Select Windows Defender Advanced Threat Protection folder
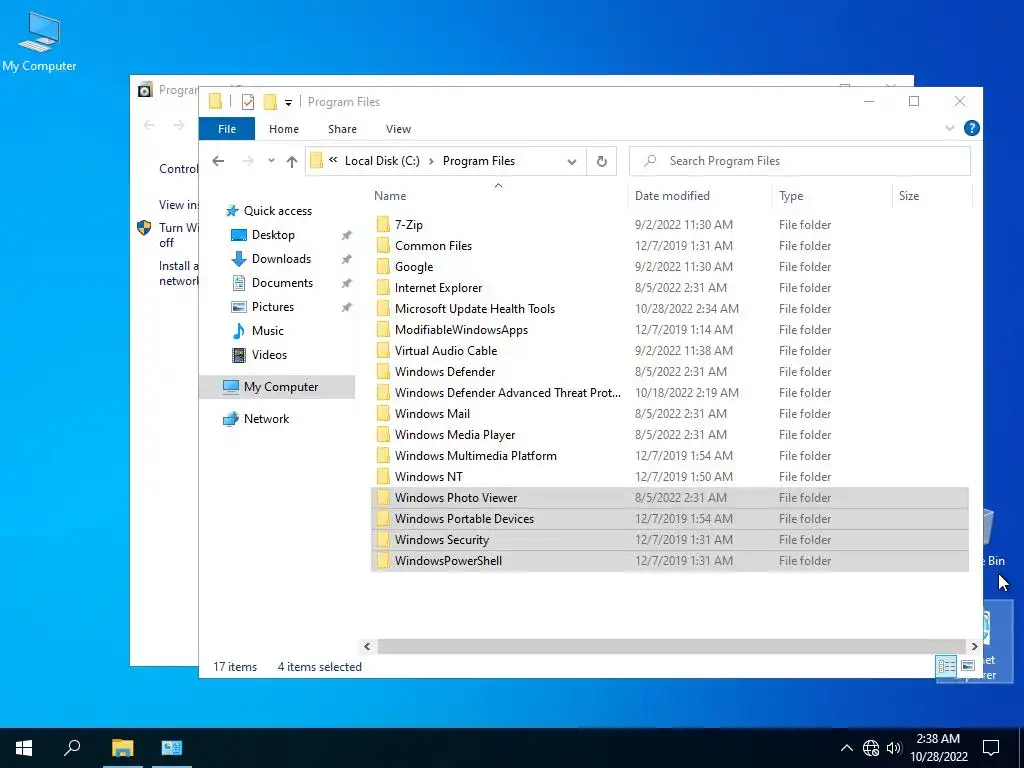The image size is (1024, 768). 507,392
